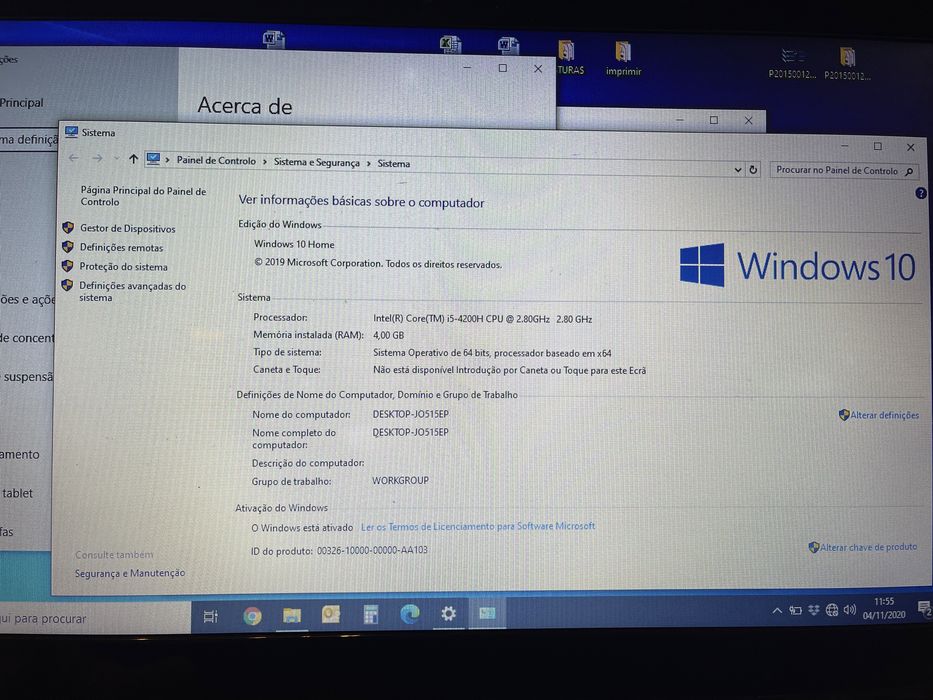Click the Forward arrow in Sistema window
The height and width of the screenshot is (700, 933).
[x=97, y=158]
